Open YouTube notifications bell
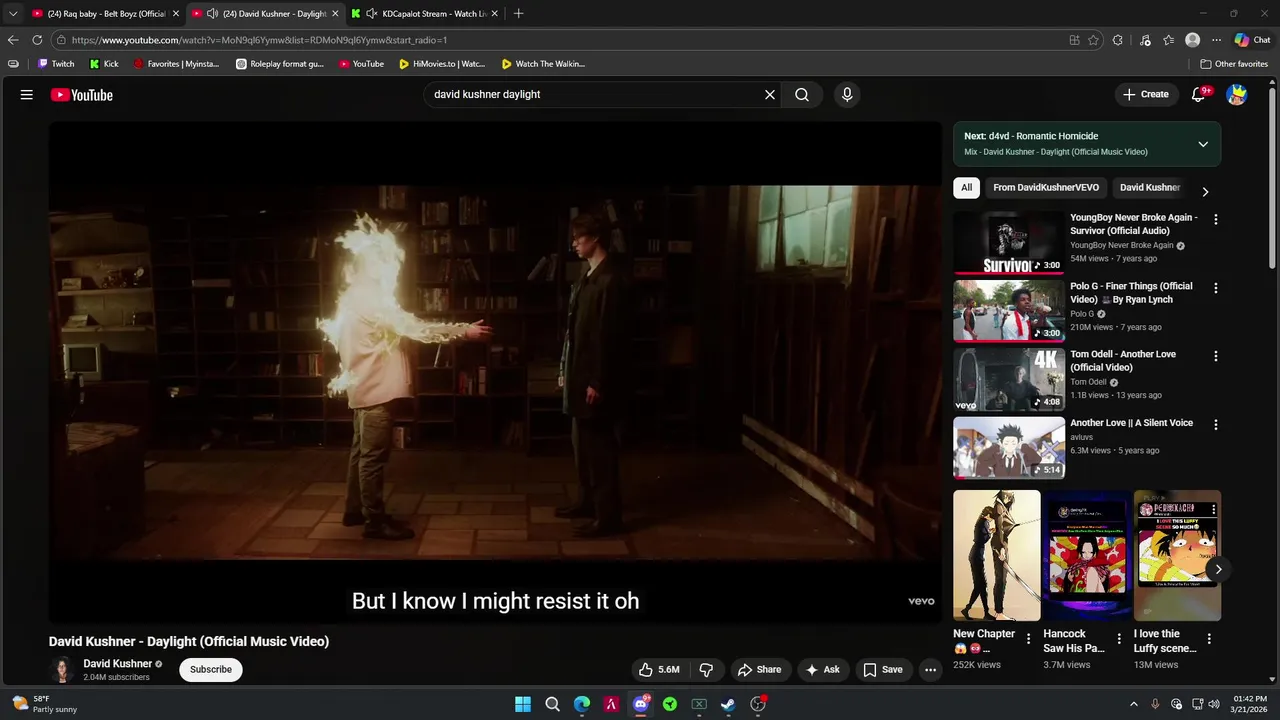Viewport: 1280px width, 720px height. (x=1199, y=94)
